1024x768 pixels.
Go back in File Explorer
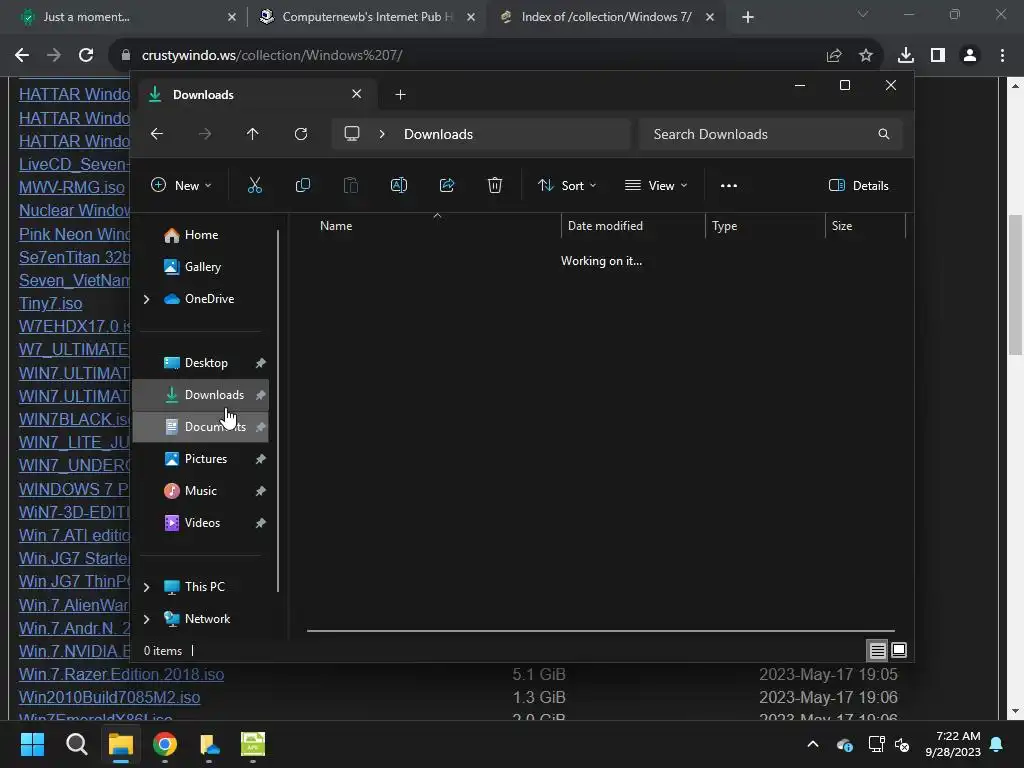(157, 134)
